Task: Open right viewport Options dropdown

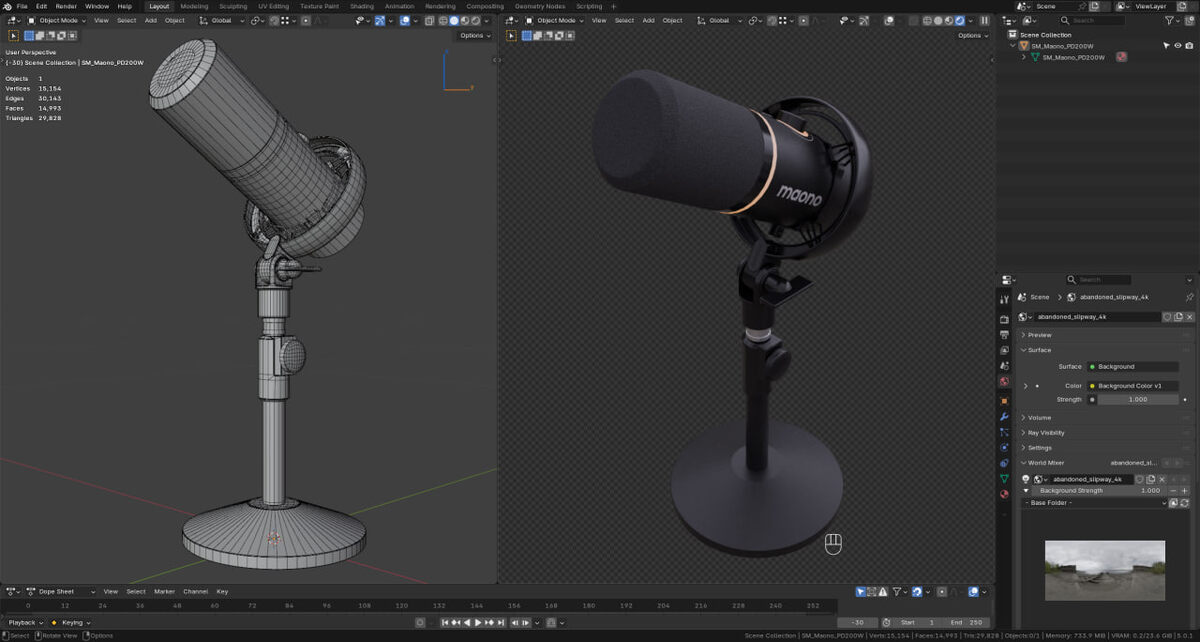Action: [x=973, y=35]
